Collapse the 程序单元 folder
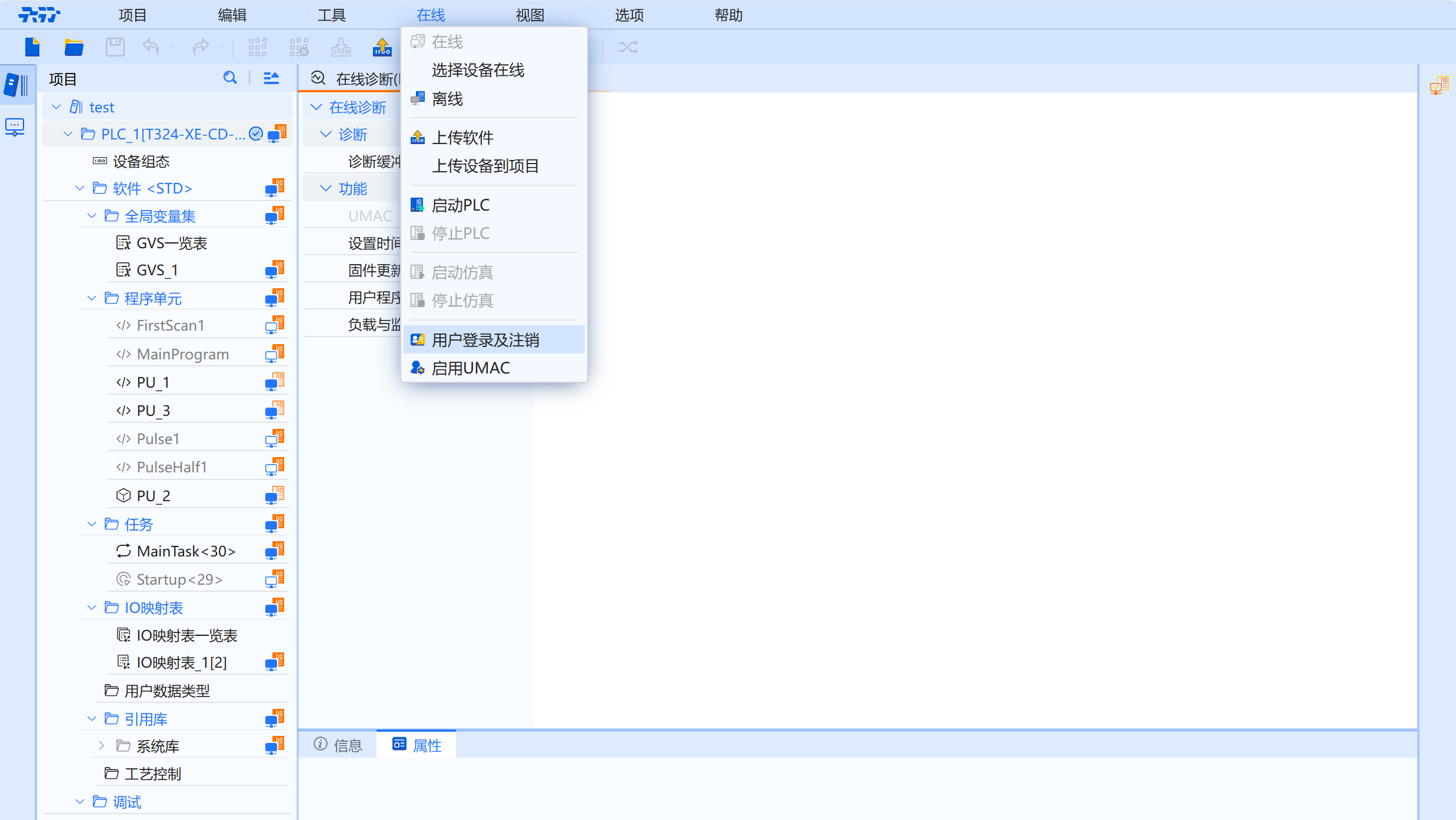This screenshot has height=820, width=1456. click(92, 298)
